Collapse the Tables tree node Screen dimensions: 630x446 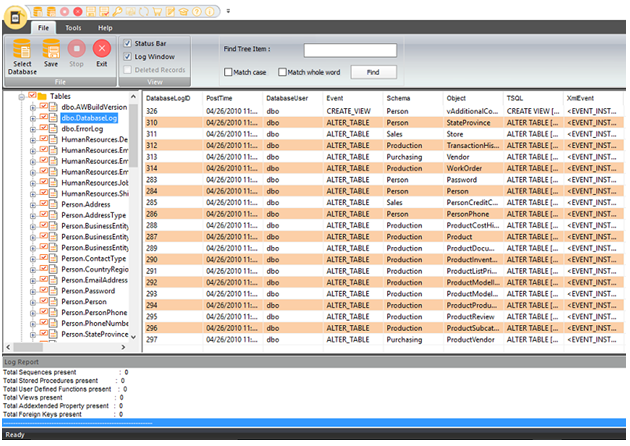(x=21, y=96)
